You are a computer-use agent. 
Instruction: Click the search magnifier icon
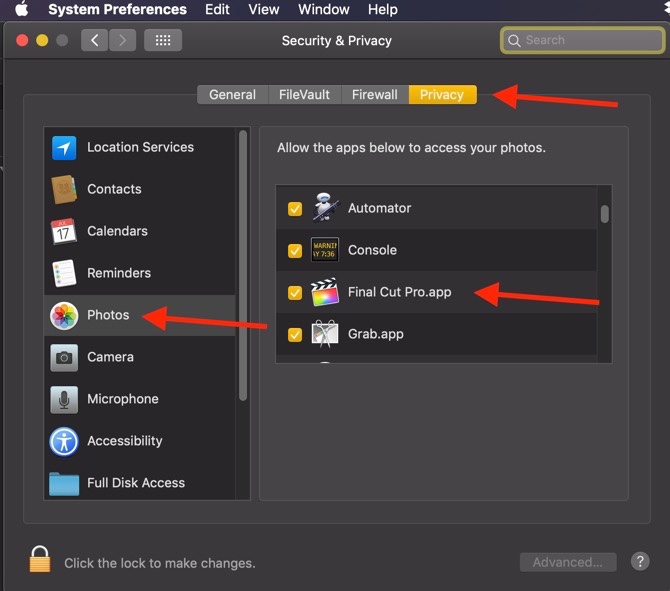[x=514, y=41]
